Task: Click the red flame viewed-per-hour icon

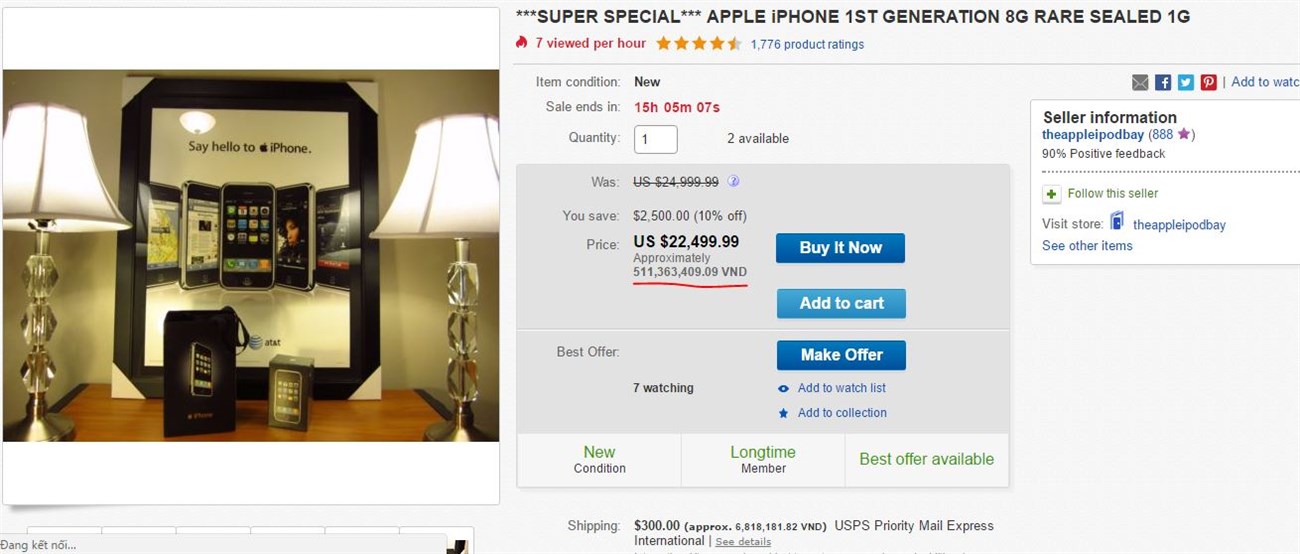Action: pos(521,43)
